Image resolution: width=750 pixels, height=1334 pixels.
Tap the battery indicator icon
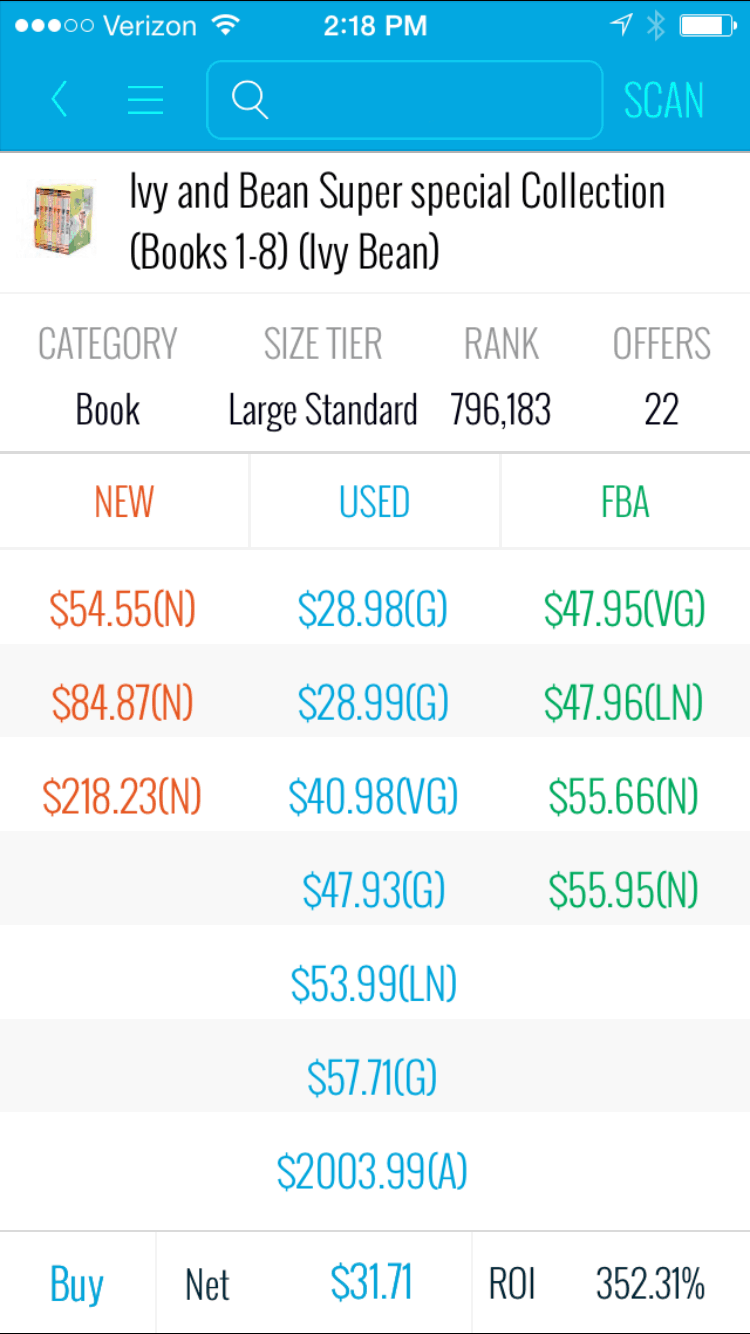[707, 25]
